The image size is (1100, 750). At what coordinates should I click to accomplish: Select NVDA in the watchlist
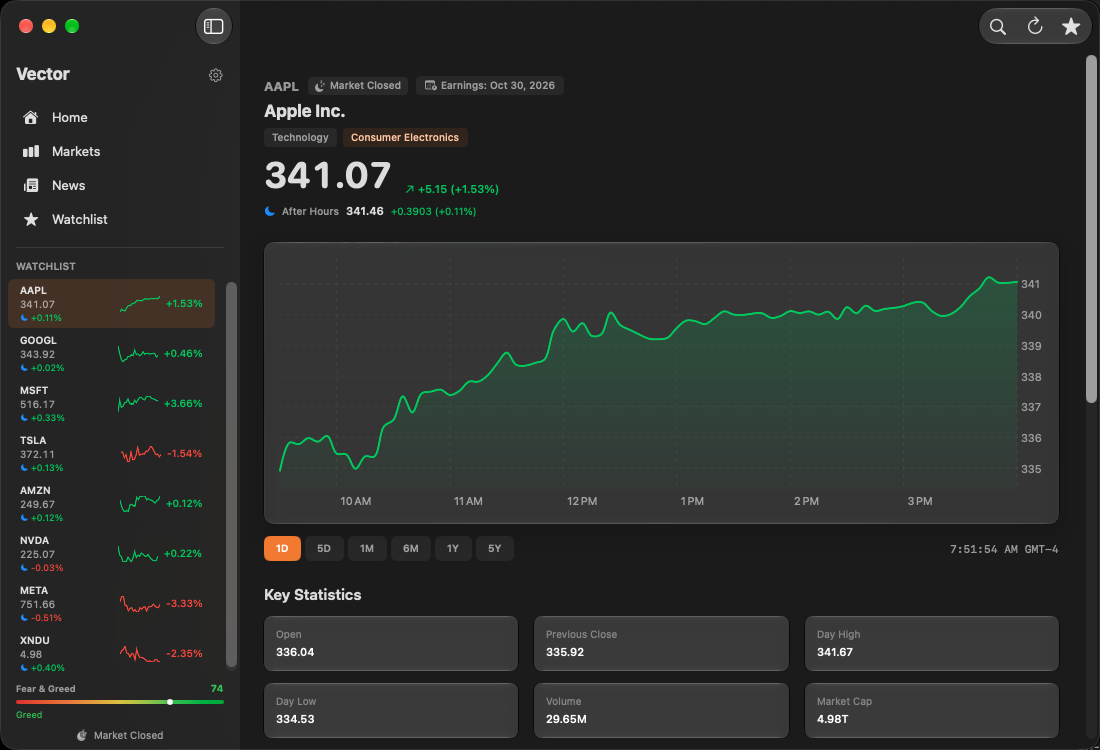(112, 554)
